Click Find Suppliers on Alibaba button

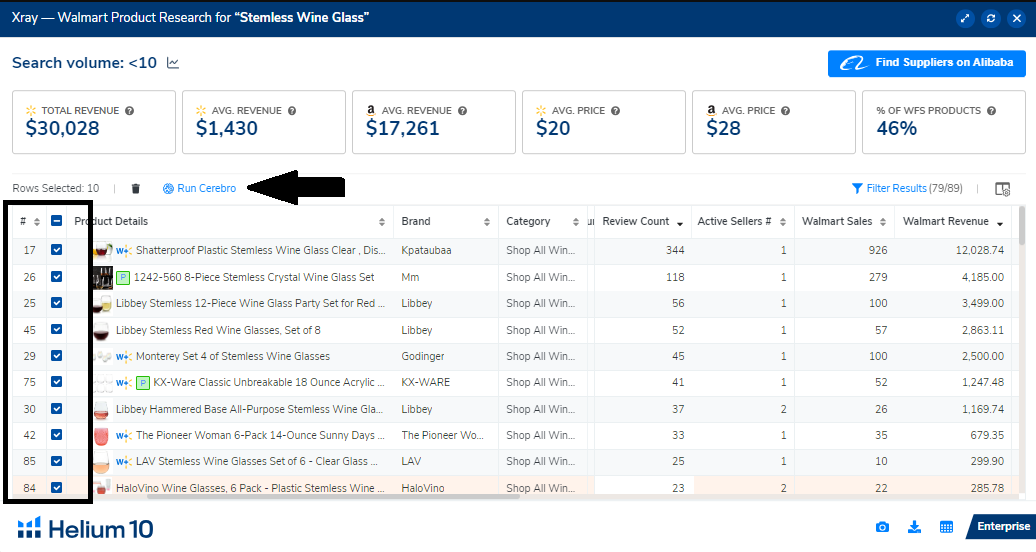(926, 63)
